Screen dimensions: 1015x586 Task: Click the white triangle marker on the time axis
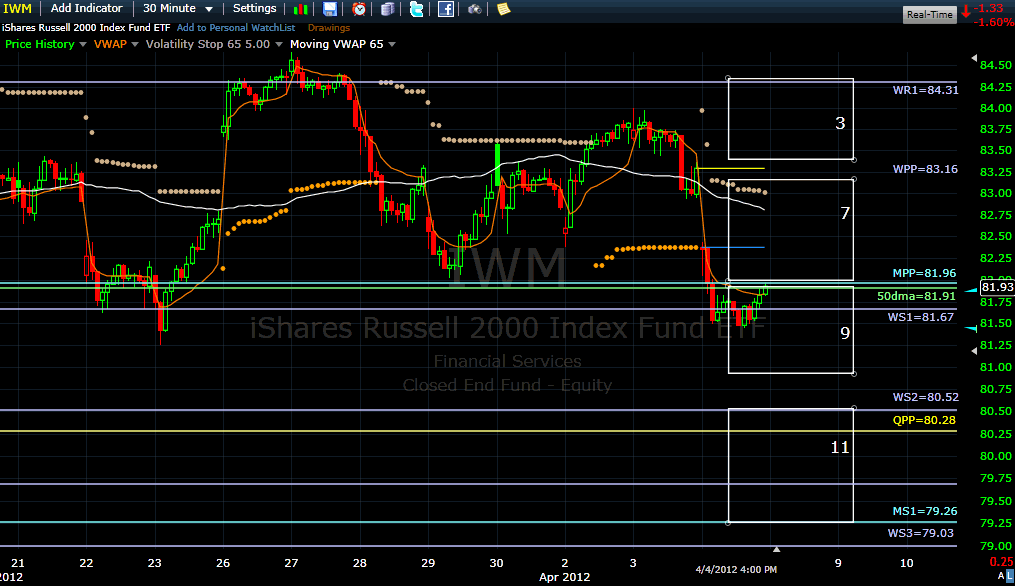(776, 549)
